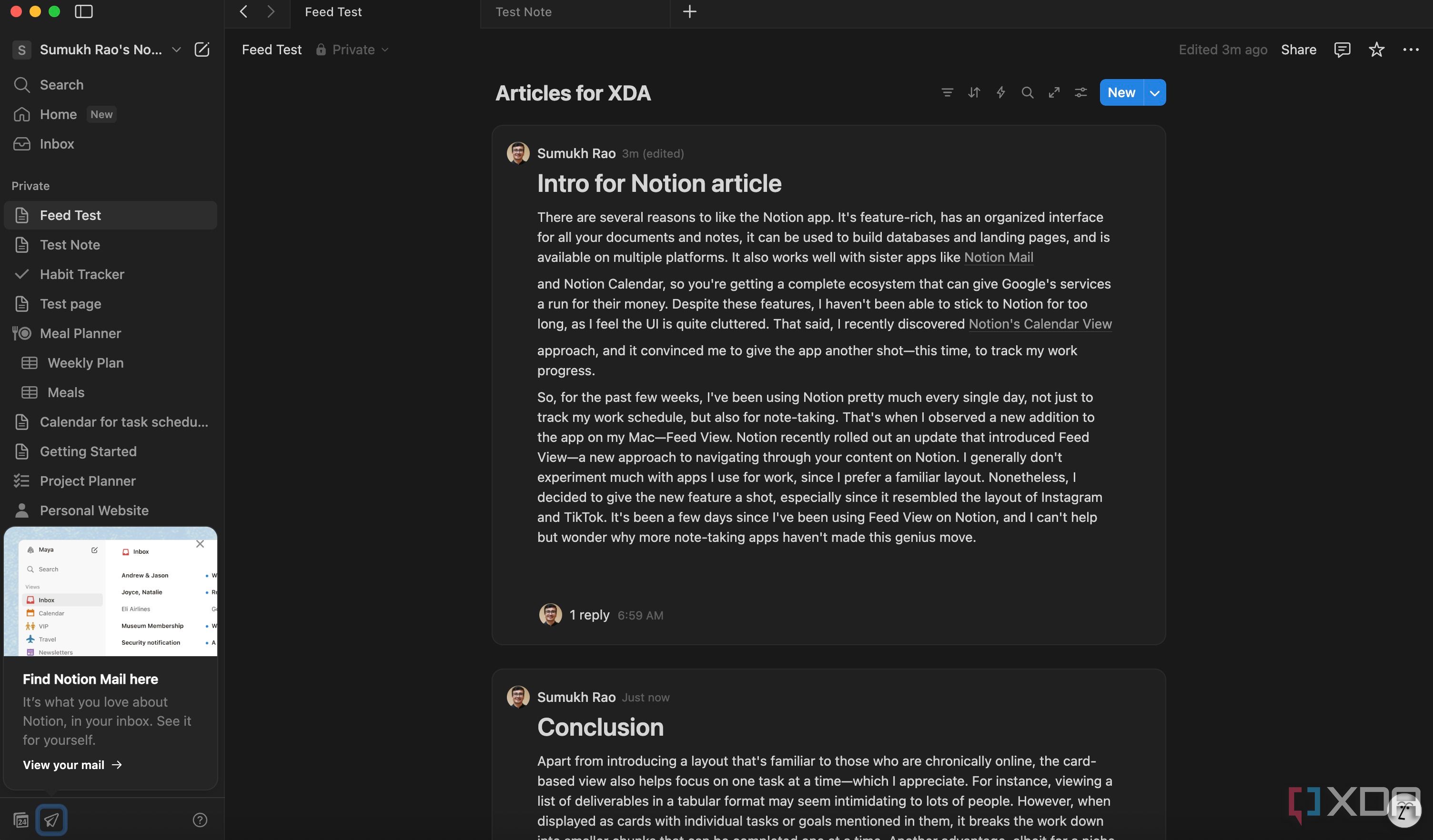Open Weekly Plan database

pos(111,363)
